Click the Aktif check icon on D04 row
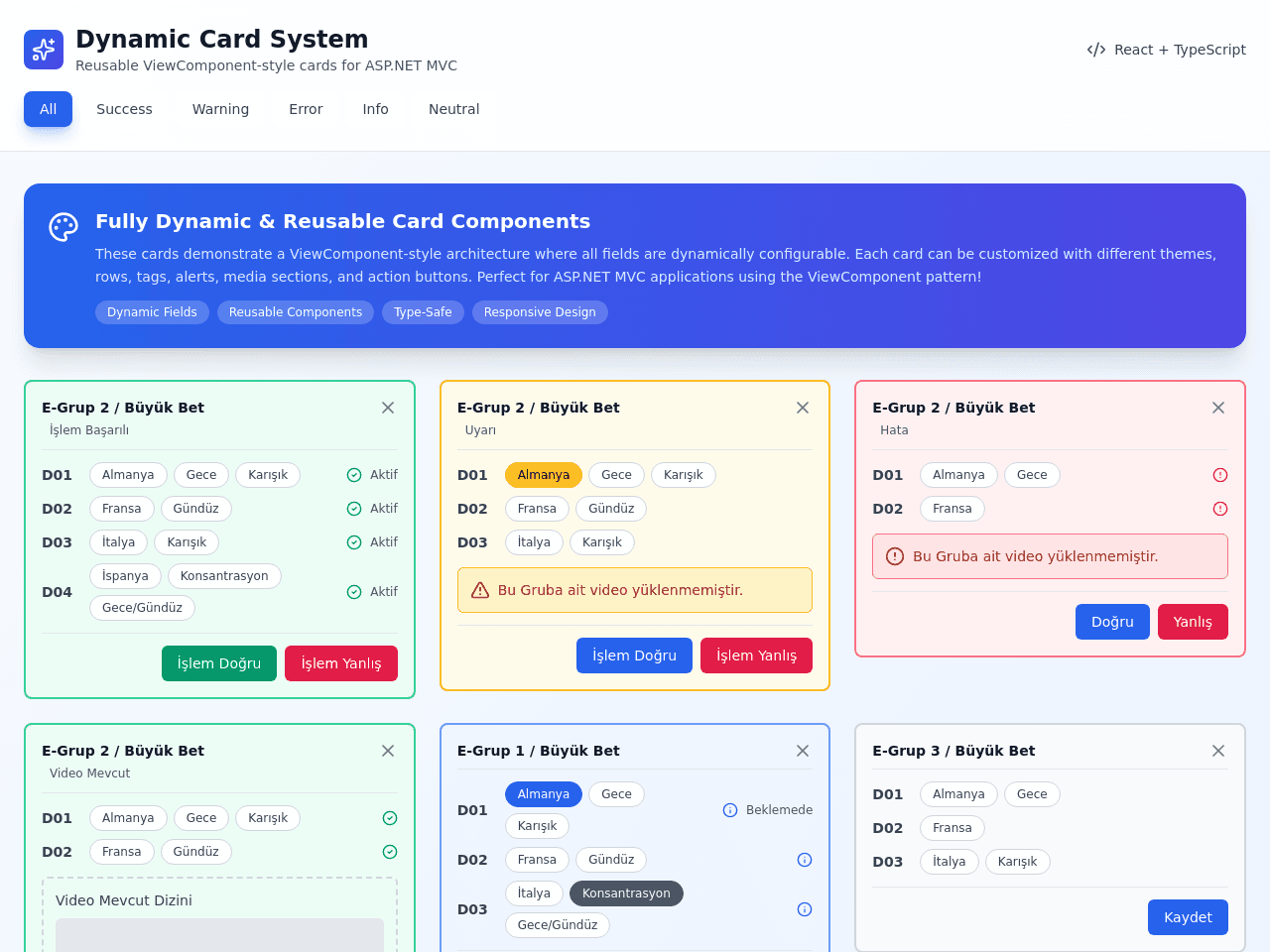Image resolution: width=1270 pixels, height=952 pixels. (x=354, y=592)
